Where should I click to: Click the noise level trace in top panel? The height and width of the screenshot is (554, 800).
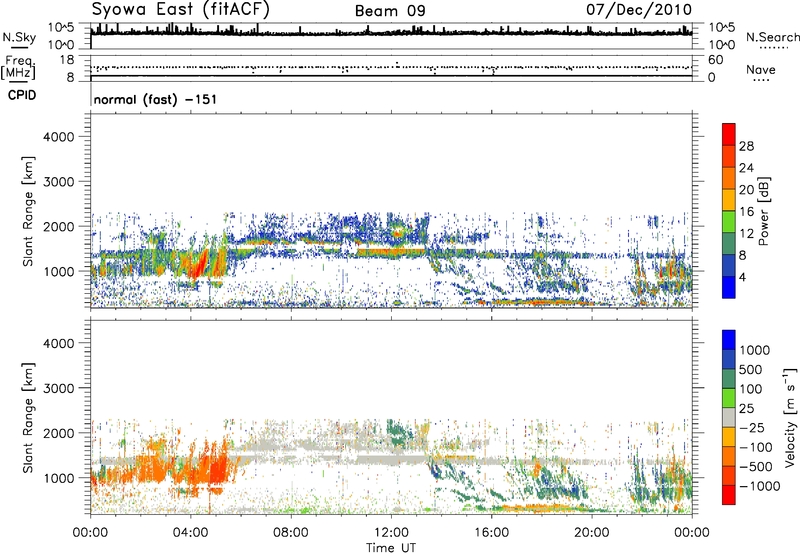(x=391, y=32)
